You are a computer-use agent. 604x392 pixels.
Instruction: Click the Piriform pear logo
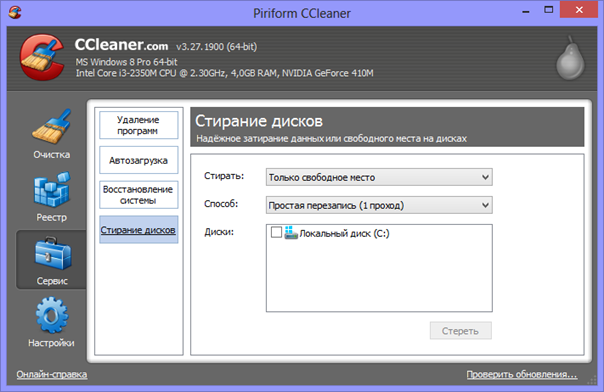tap(570, 58)
